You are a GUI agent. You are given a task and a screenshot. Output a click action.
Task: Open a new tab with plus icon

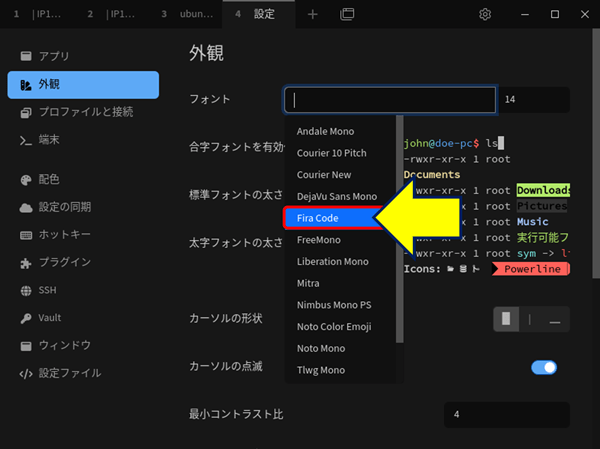313,14
